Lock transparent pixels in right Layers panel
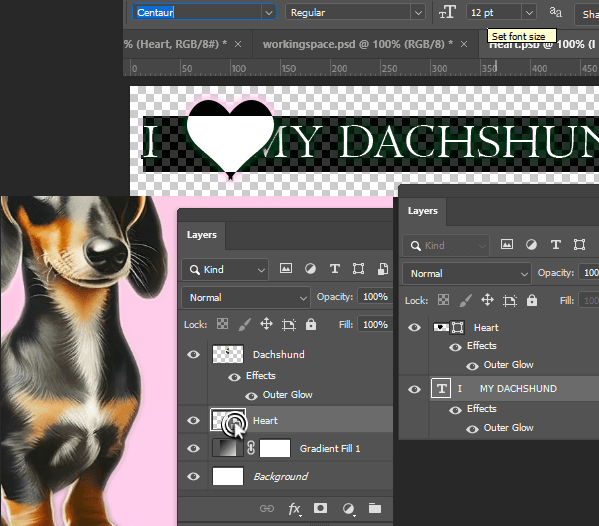Screen dimensions: 599x526 pyautogui.click(x=443, y=300)
